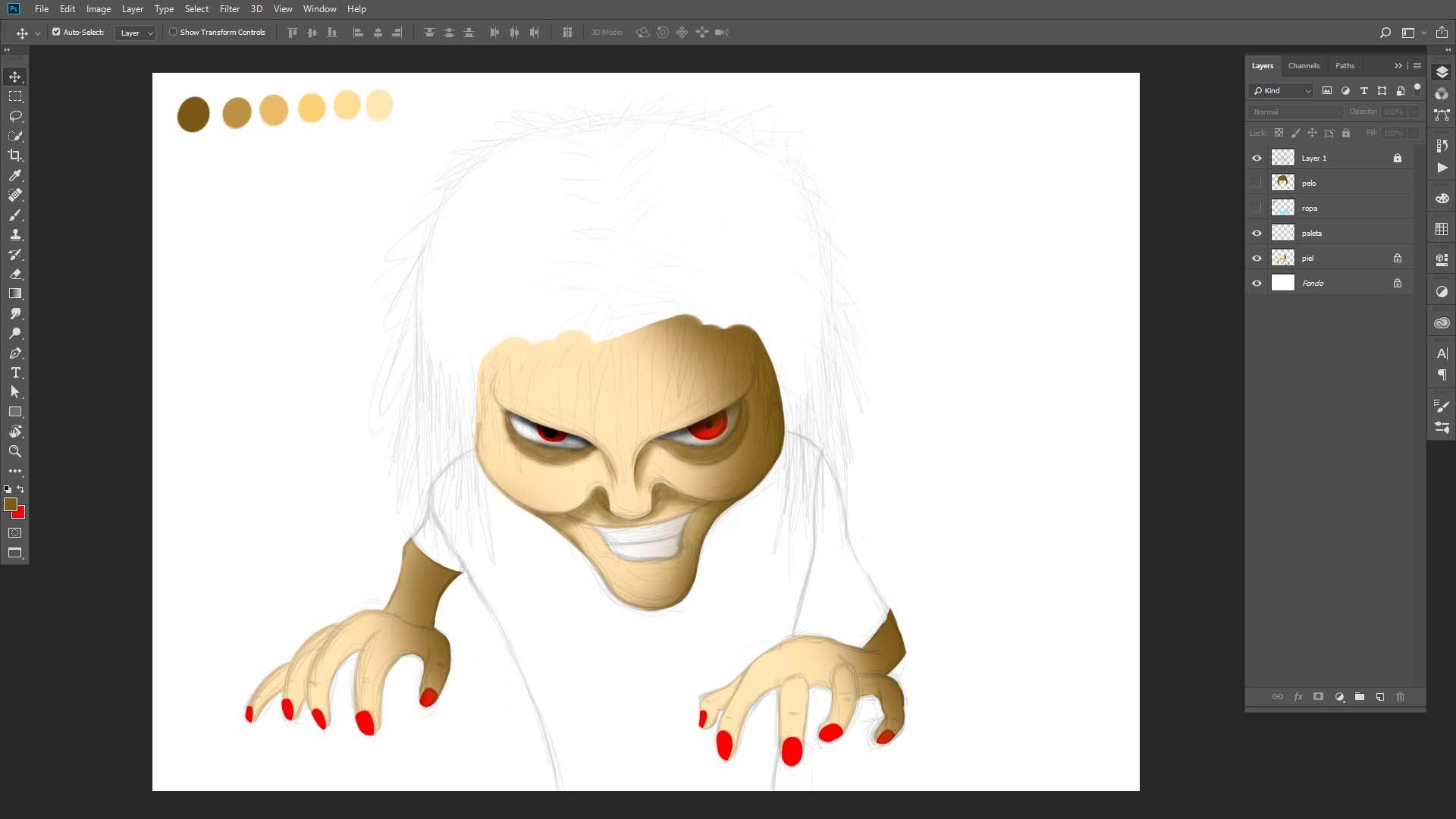Switch to the Channels tab
1456x819 pixels.
pos(1304,66)
